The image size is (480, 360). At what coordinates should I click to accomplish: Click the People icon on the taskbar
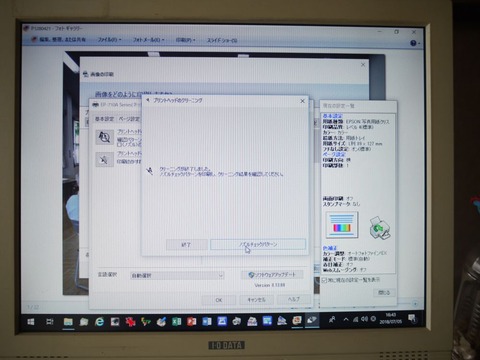pyautogui.click(x=332, y=319)
